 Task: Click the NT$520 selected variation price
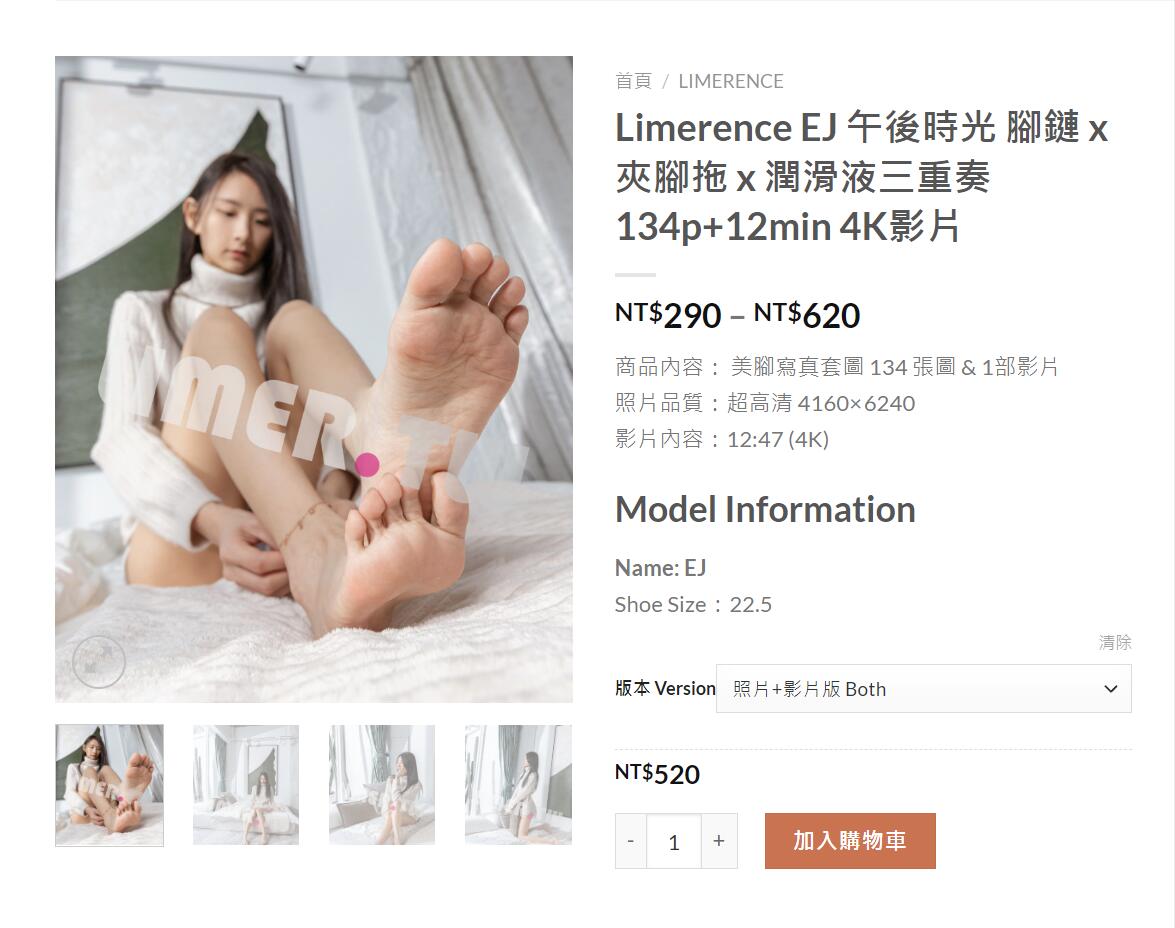[657, 774]
